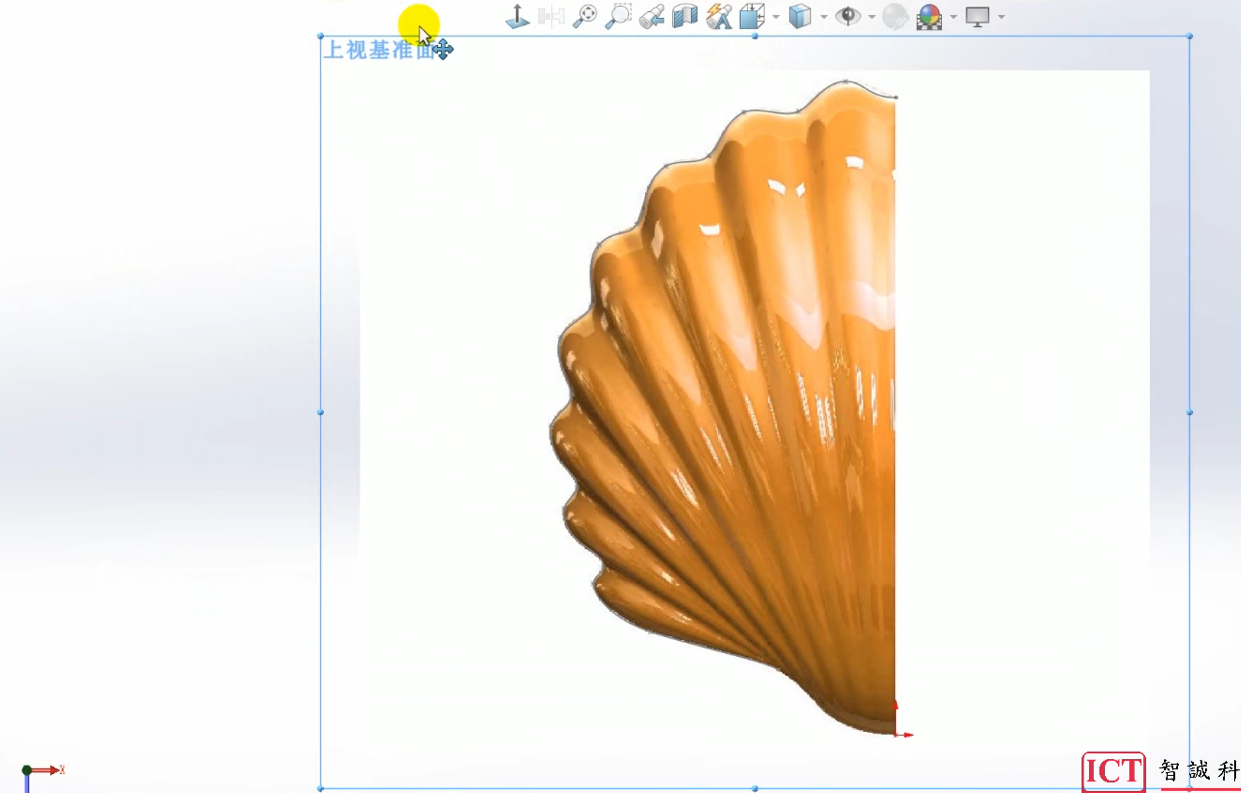Viewport: 1241px width, 793px height.
Task: Open the View Settings dropdown arrow
Action: 1001,17
